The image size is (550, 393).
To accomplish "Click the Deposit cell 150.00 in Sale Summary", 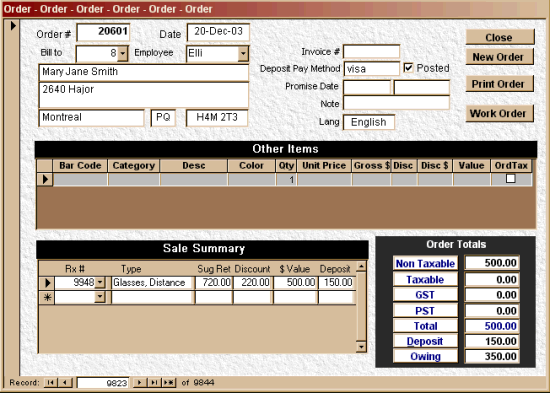I will 336,282.
